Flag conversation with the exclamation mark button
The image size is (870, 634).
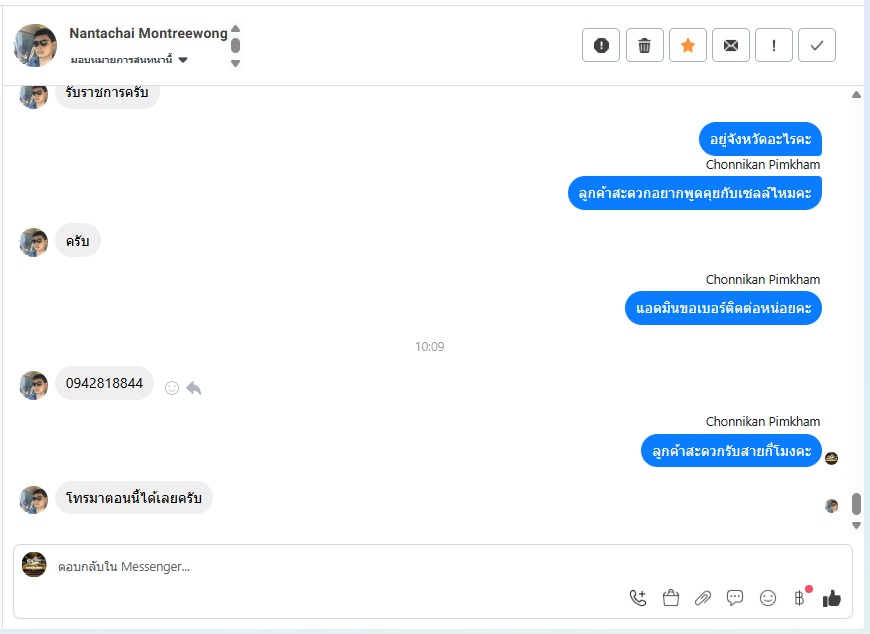pyautogui.click(x=774, y=45)
